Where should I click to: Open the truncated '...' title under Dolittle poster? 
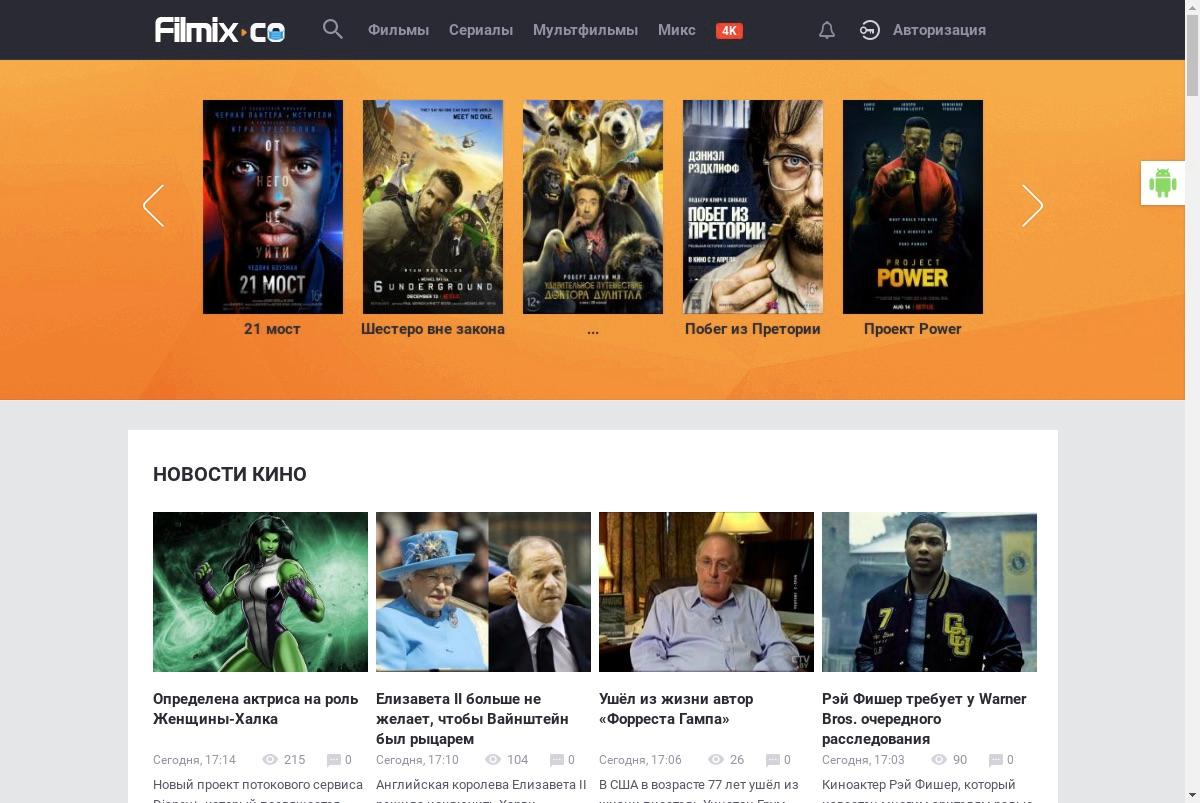(593, 329)
